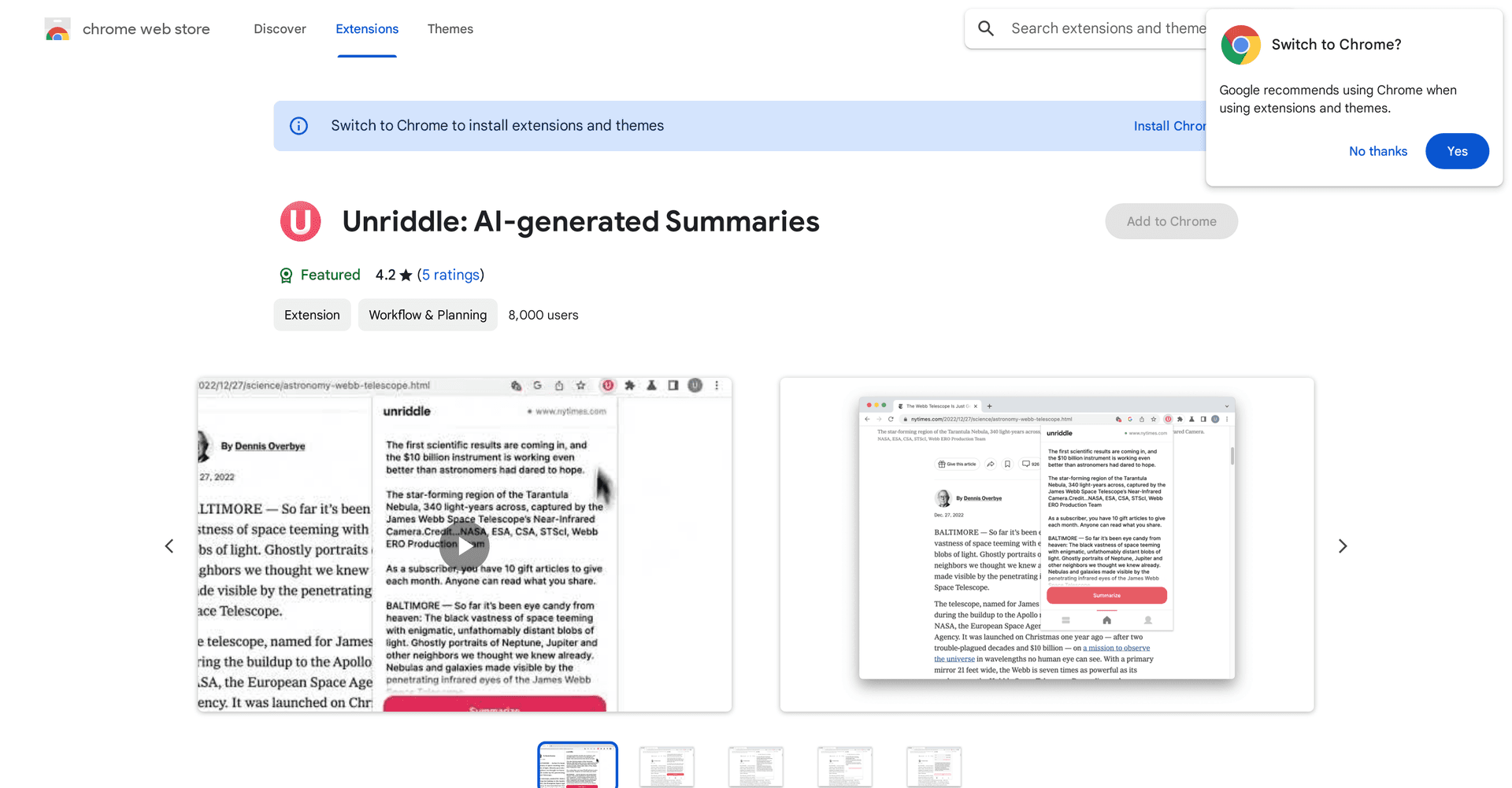Play the extension preview video

click(x=465, y=546)
